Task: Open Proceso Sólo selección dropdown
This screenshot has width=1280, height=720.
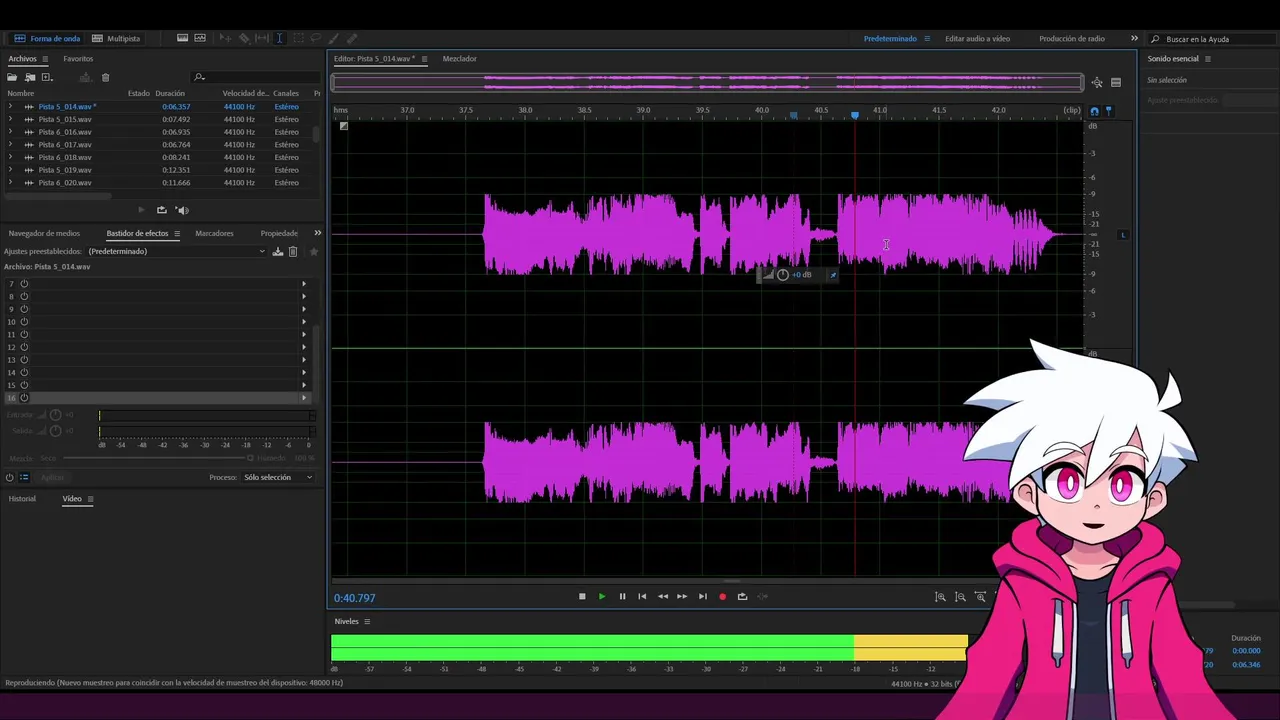Action: click(x=278, y=478)
